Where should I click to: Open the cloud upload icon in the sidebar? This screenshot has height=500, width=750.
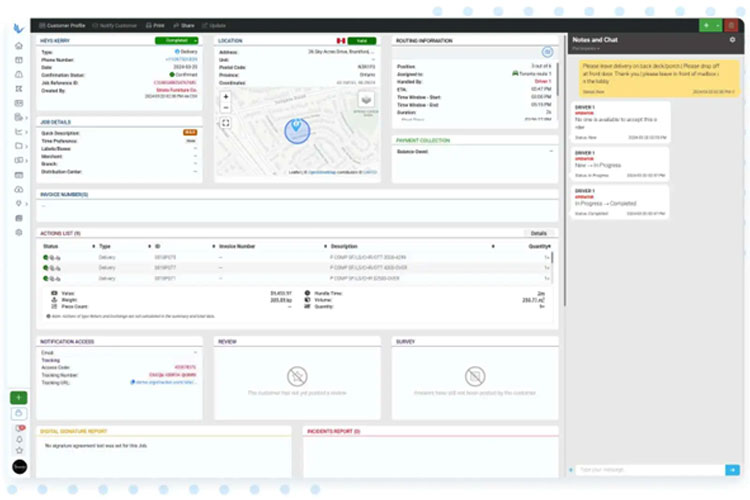pos(19,189)
